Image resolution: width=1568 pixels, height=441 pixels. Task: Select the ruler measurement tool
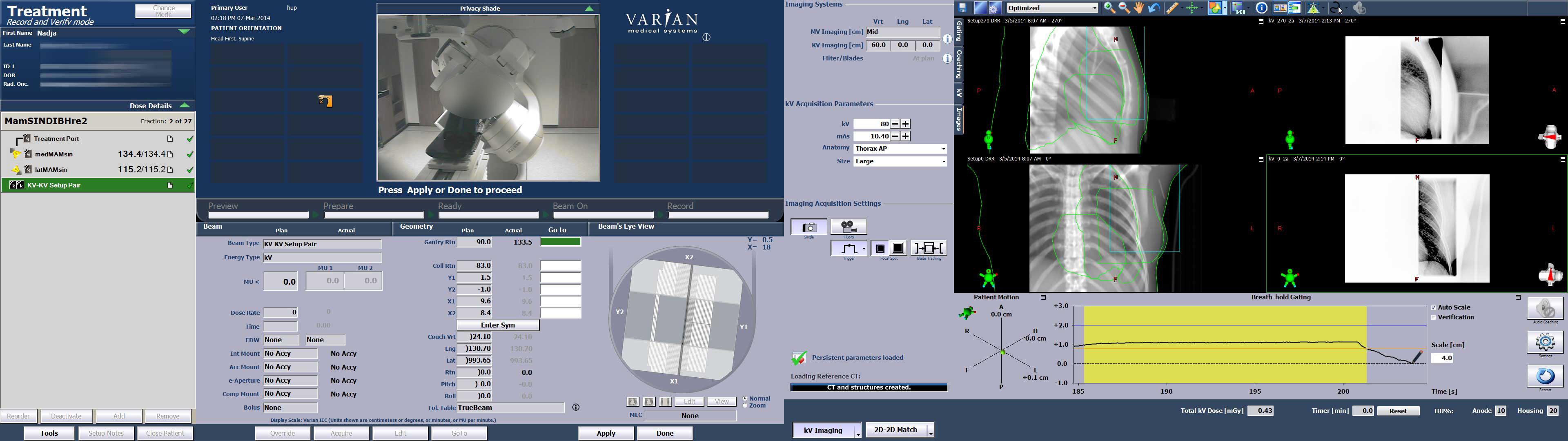point(1172,7)
